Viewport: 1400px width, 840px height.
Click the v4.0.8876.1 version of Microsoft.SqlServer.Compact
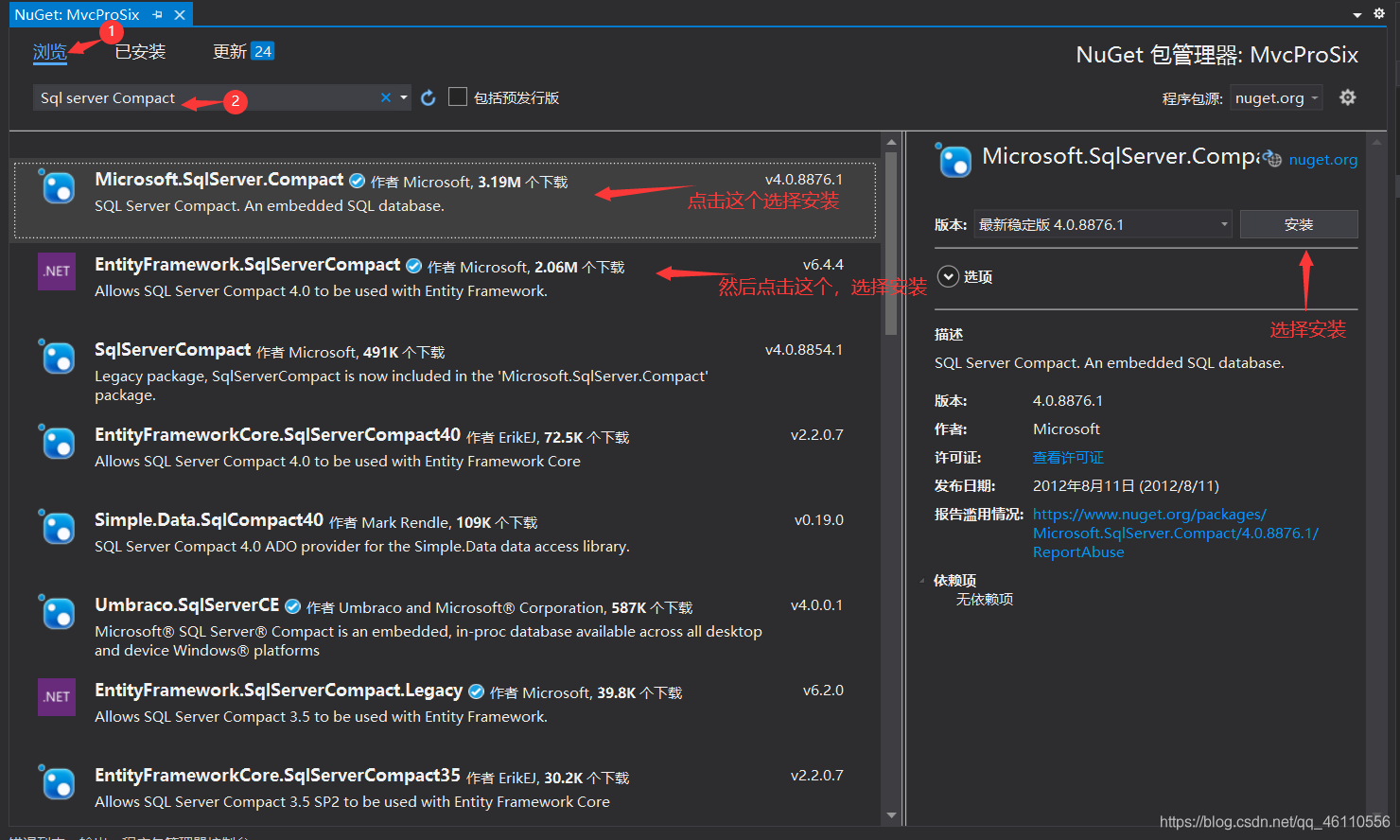coord(804,180)
